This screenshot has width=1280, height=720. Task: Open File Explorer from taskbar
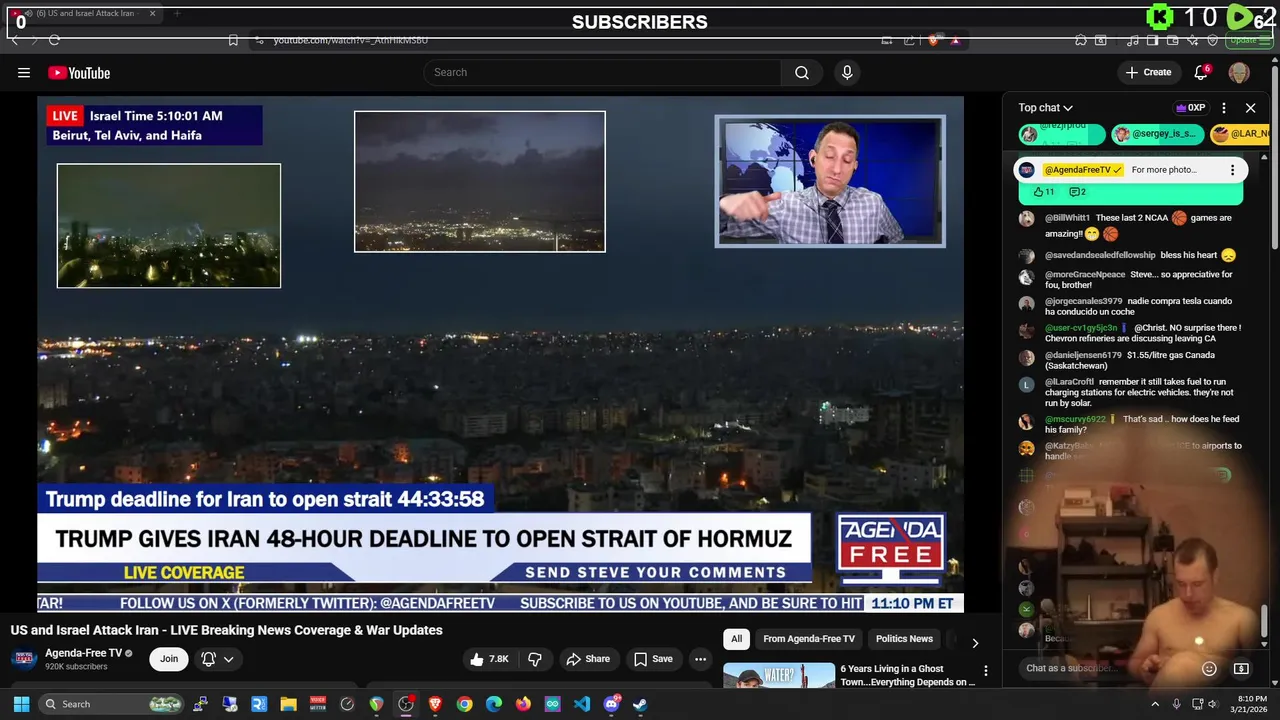[x=288, y=704]
